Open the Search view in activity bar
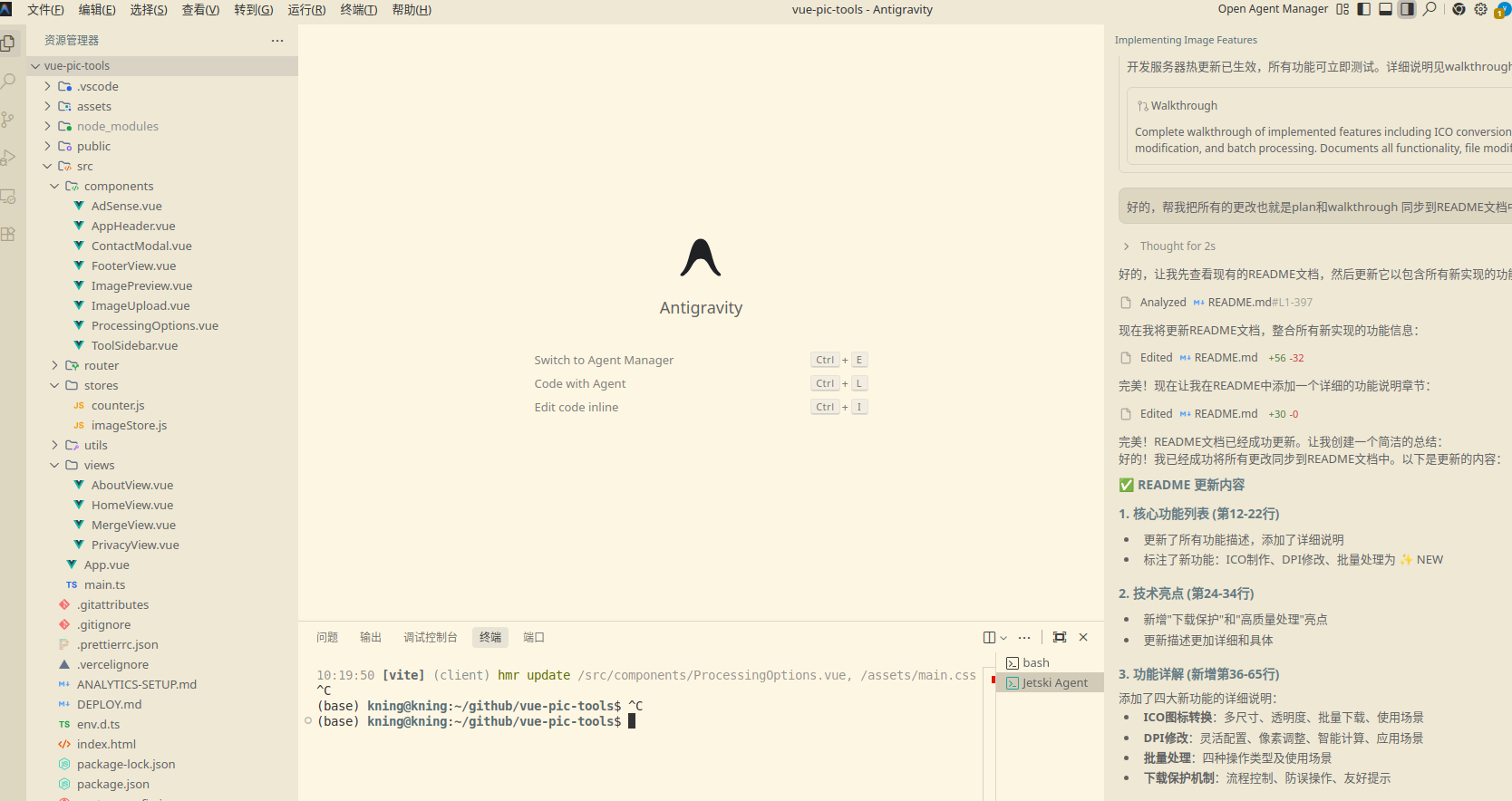This screenshot has height=801, width=1512. point(8,82)
